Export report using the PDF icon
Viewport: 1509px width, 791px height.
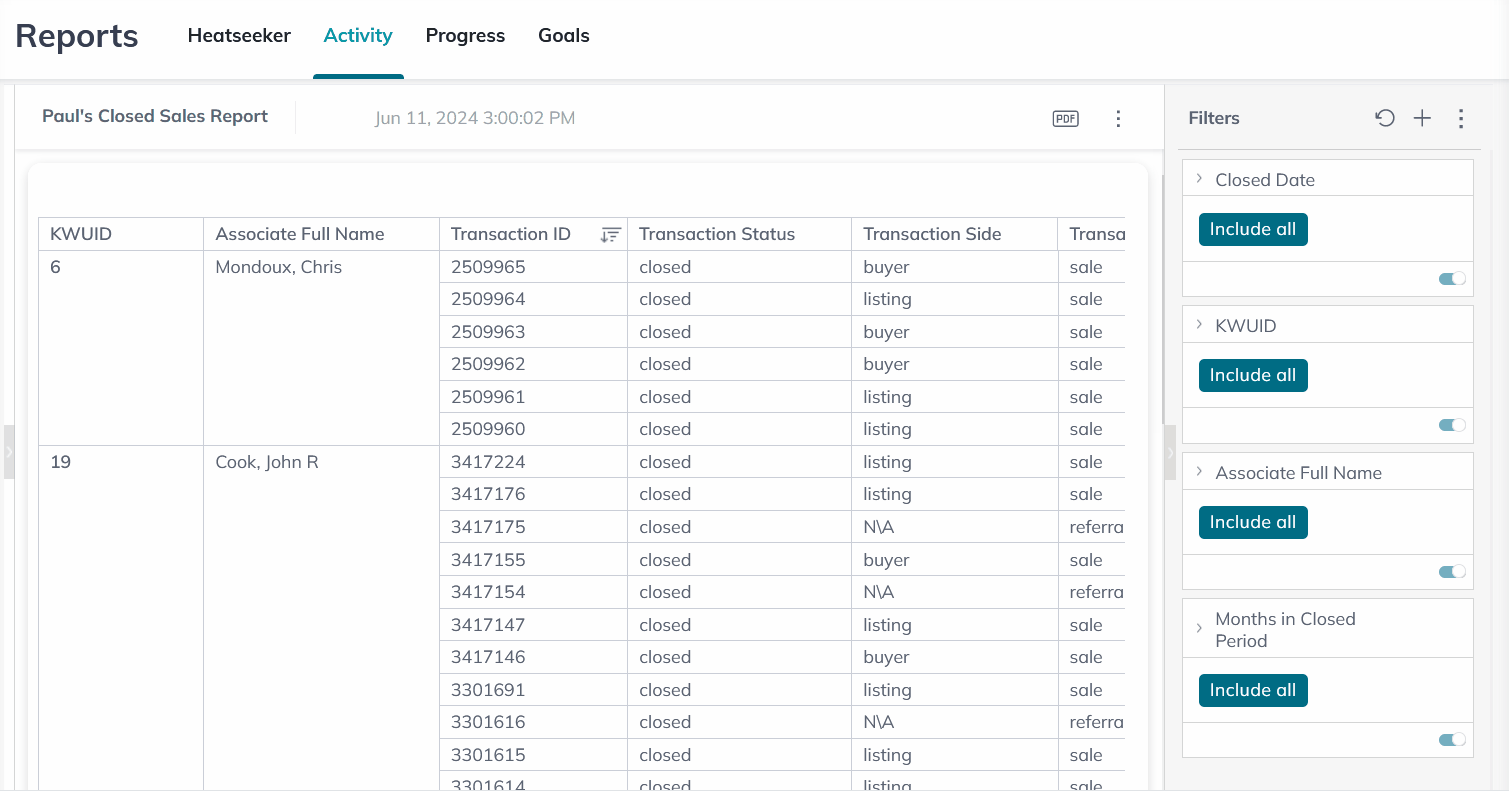point(1065,119)
